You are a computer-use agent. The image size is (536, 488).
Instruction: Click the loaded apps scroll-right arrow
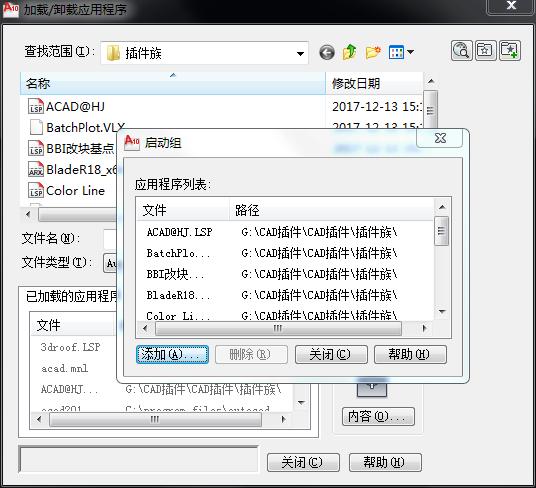[x=283, y=419]
